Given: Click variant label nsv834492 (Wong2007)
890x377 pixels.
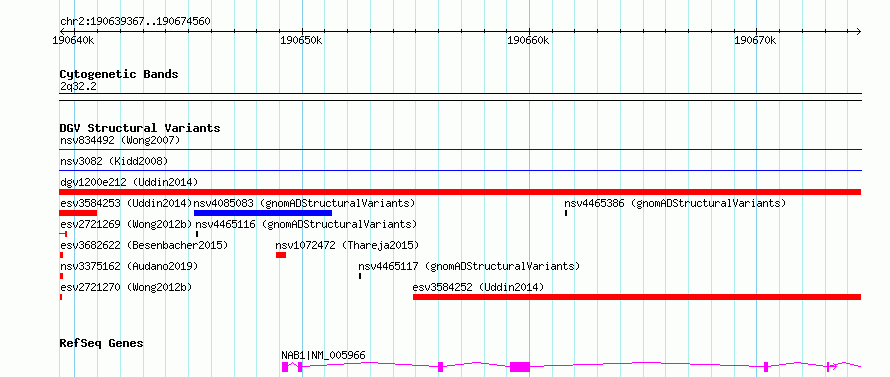Looking at the screenshot, I should [x=120, y=140].
